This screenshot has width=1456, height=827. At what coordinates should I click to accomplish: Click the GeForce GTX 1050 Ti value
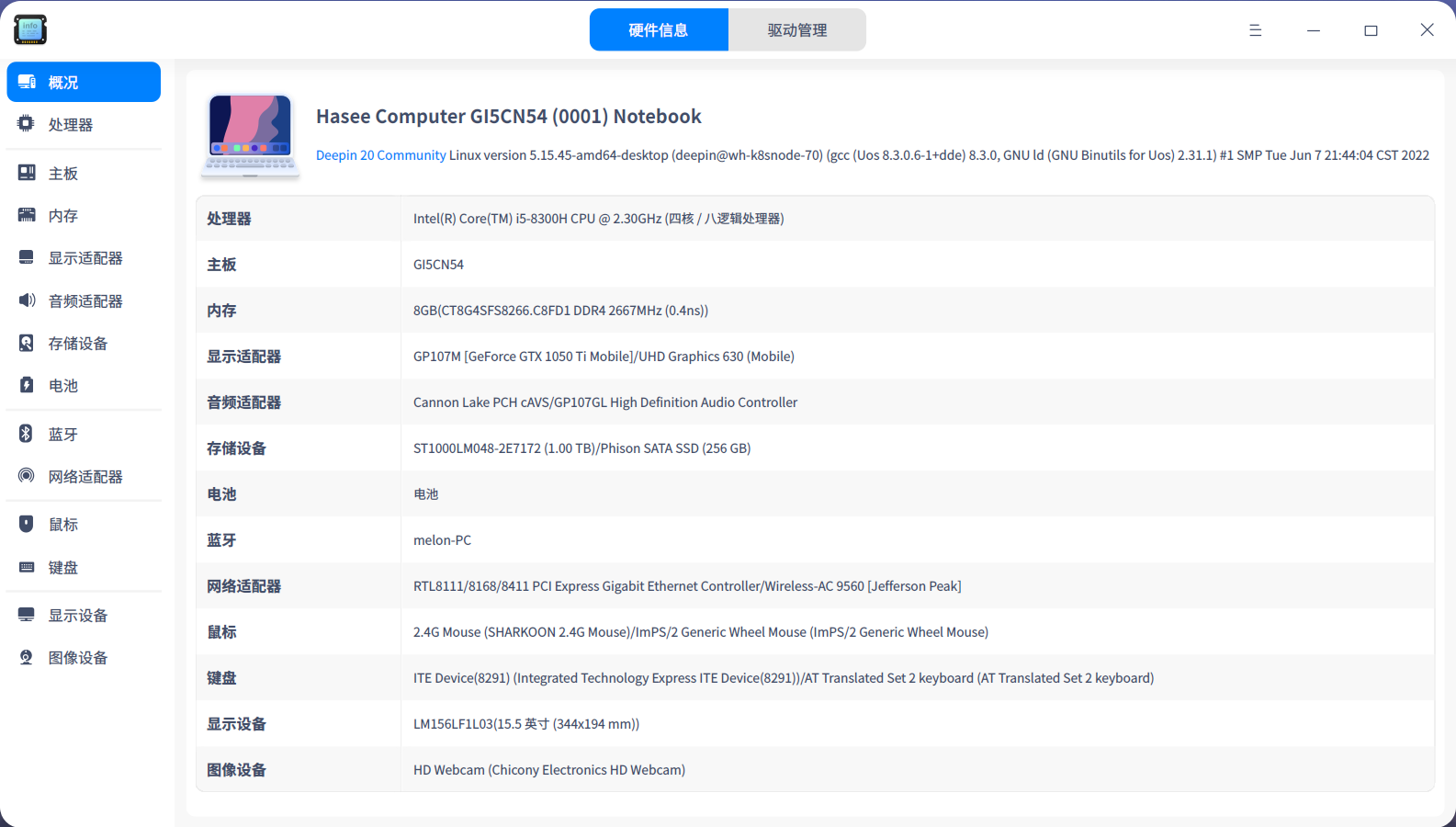[604, 357]
